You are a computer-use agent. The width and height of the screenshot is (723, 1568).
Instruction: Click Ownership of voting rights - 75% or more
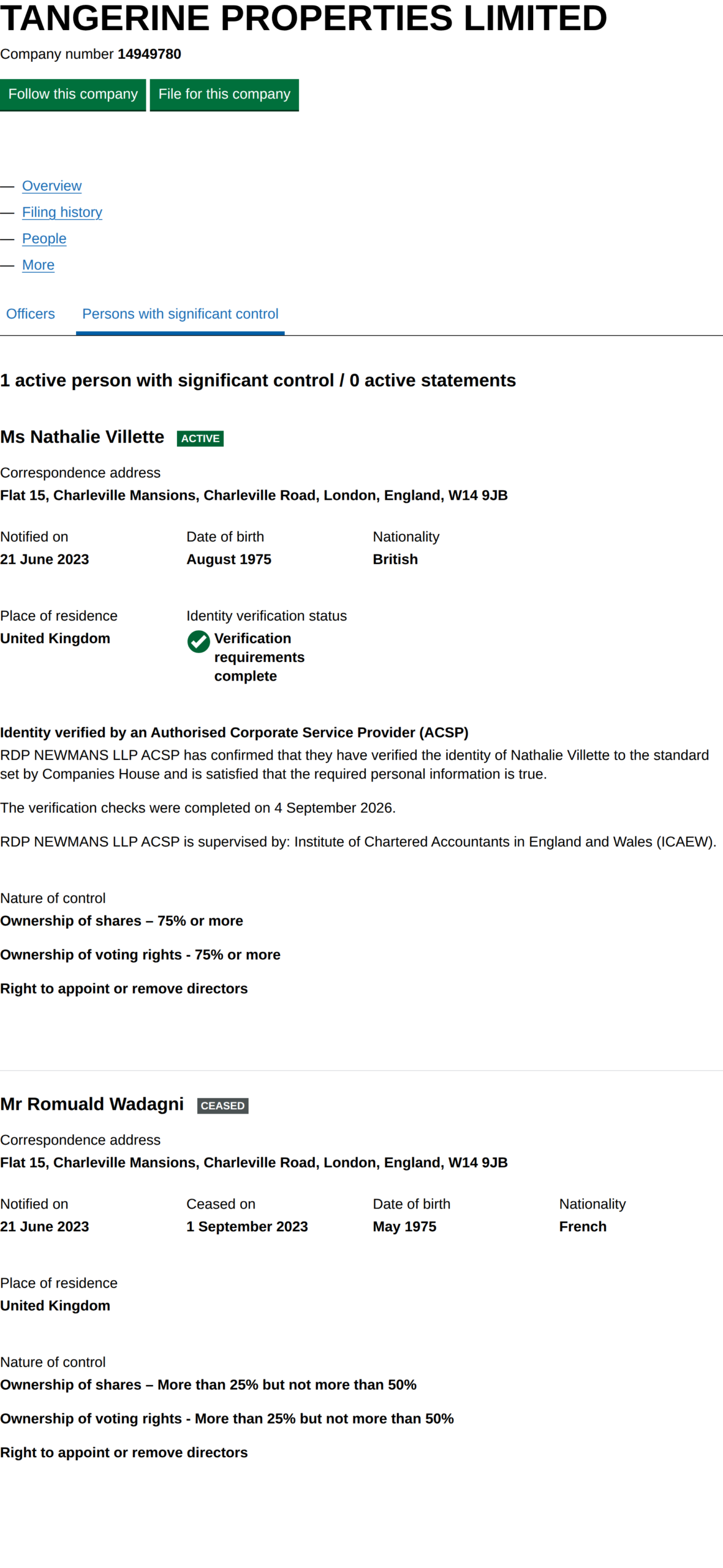(x=140, y=954)
